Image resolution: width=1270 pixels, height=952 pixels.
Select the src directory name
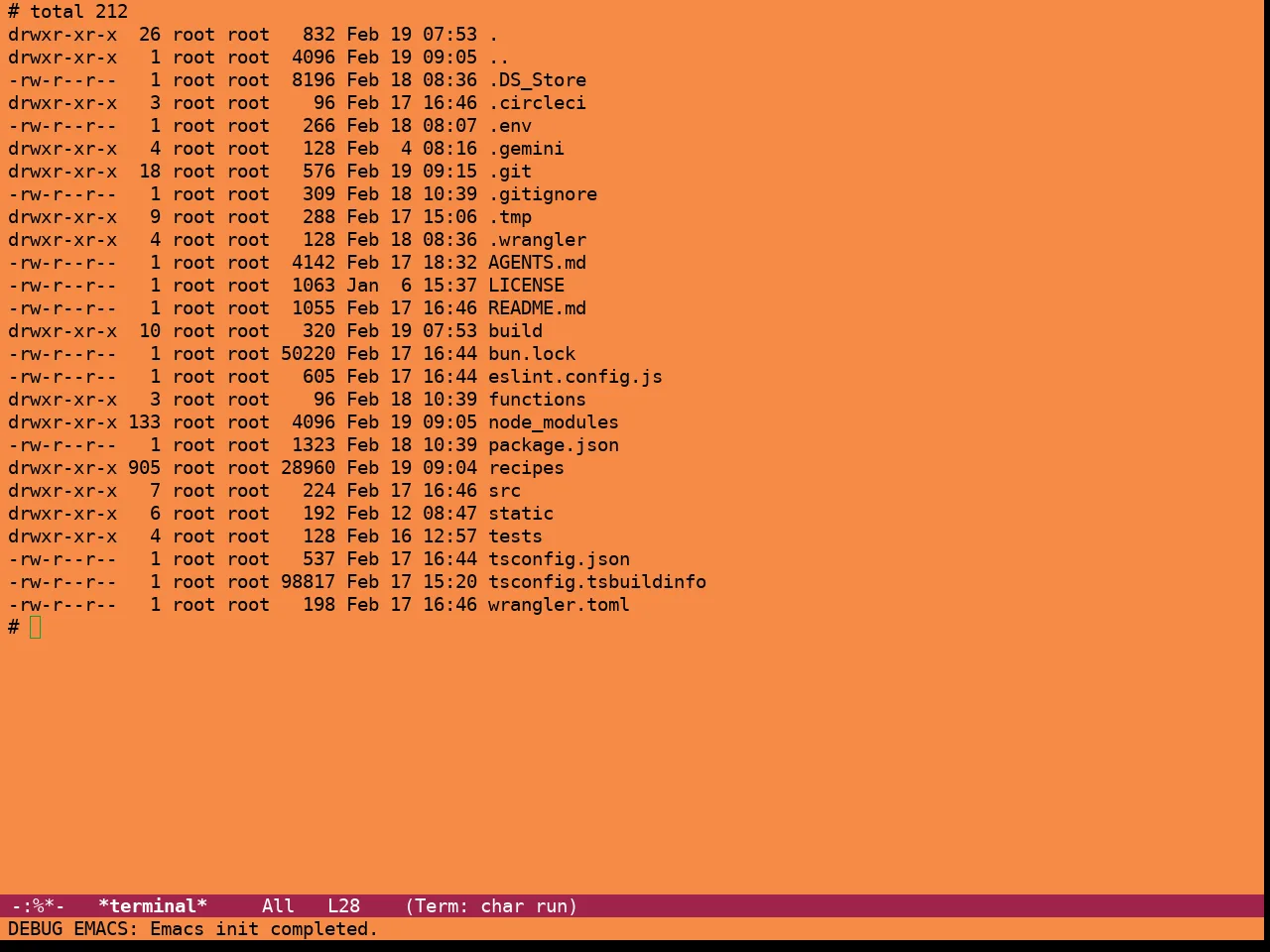pyautogui.click(x=504, y=491)
